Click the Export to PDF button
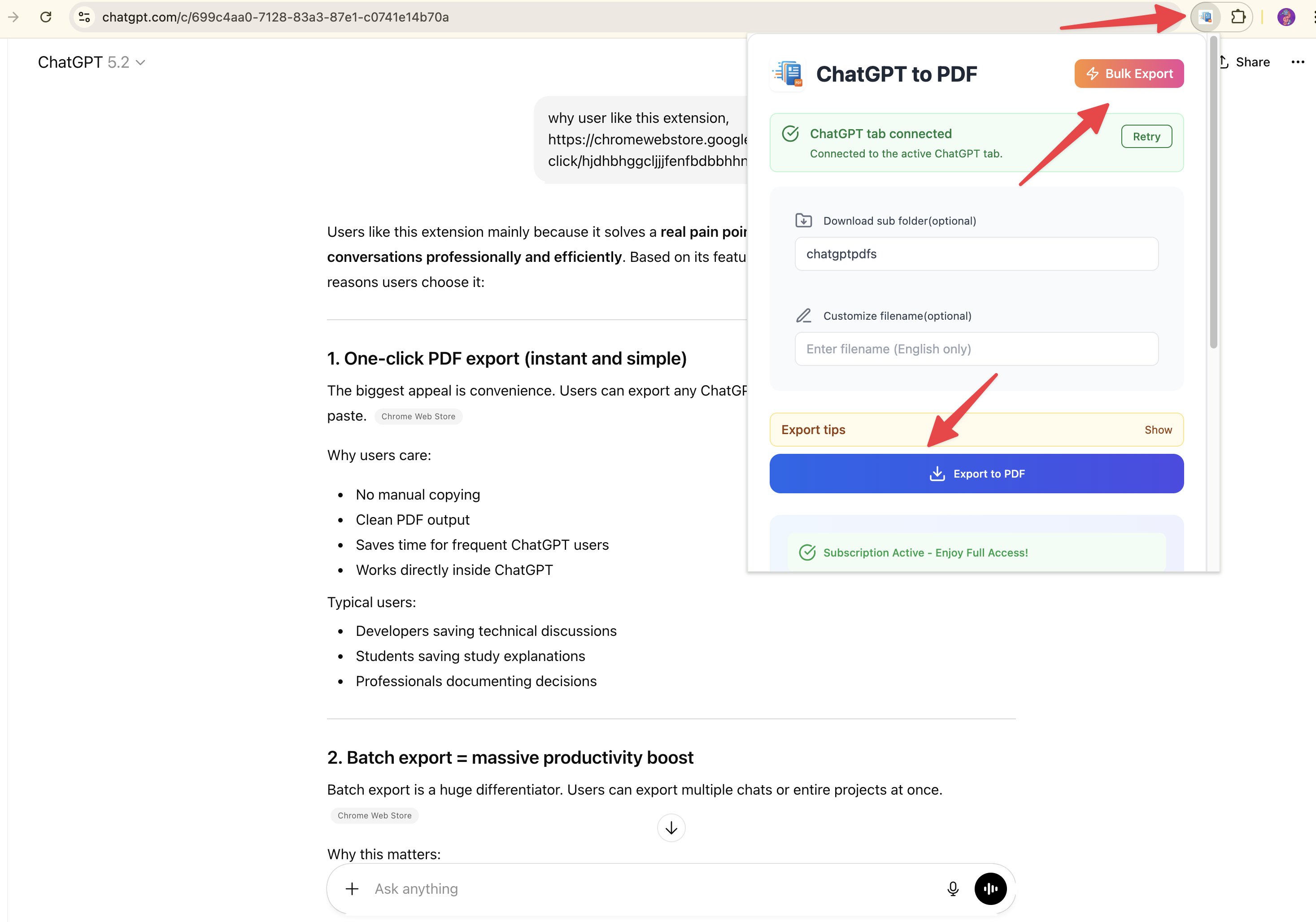 pos(976,473)
